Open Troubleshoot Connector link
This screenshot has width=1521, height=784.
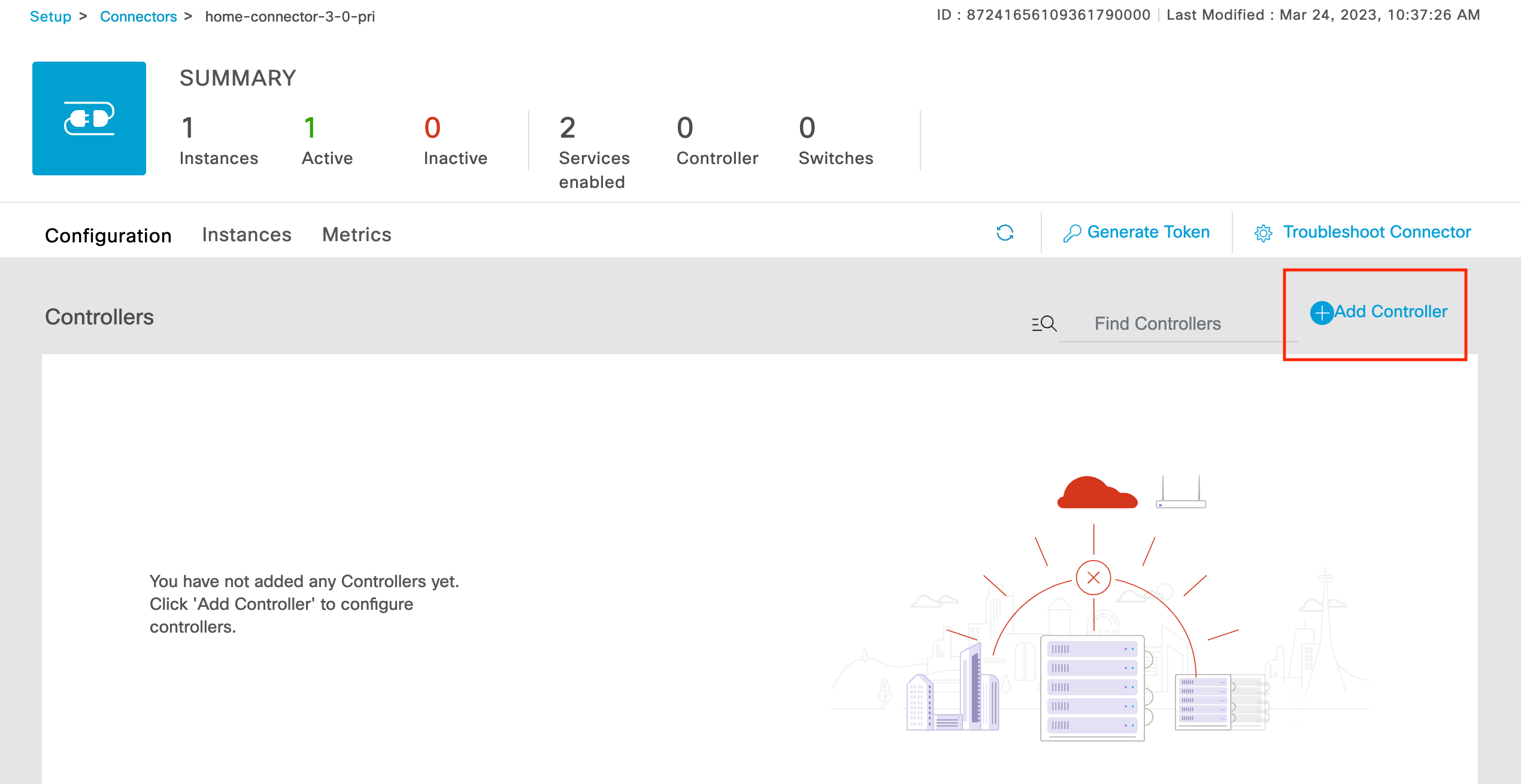[x=1377, y=232]
